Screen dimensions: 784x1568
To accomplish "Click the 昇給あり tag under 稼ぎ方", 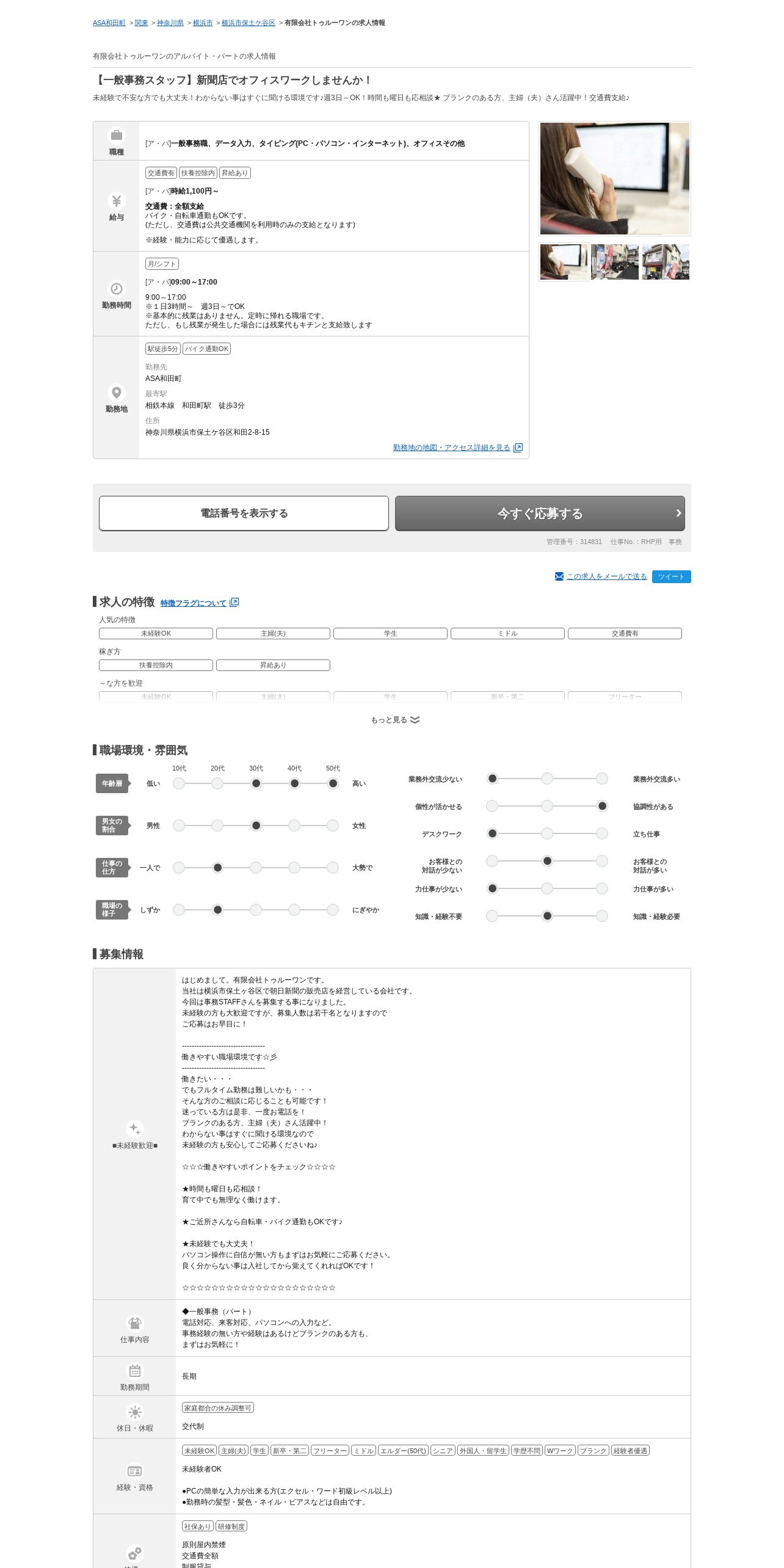I will 273,666.
